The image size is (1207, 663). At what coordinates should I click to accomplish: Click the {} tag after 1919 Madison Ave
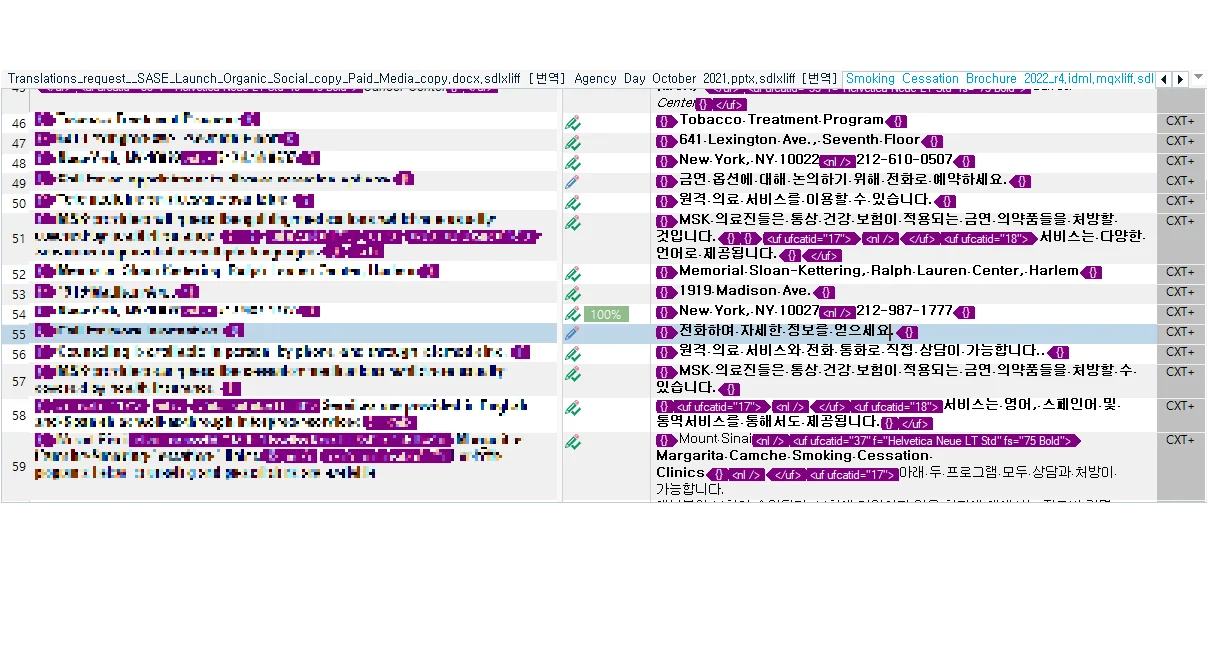tap(825, 292)
